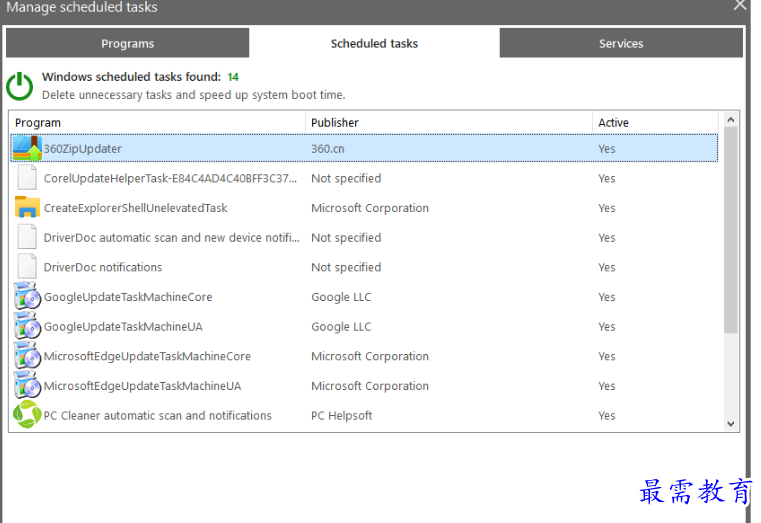Click Google LLC publisher for GoogleUpdateTaskMachineUA
This screenshot has width=761, height=523.
[x=341, y=326]
